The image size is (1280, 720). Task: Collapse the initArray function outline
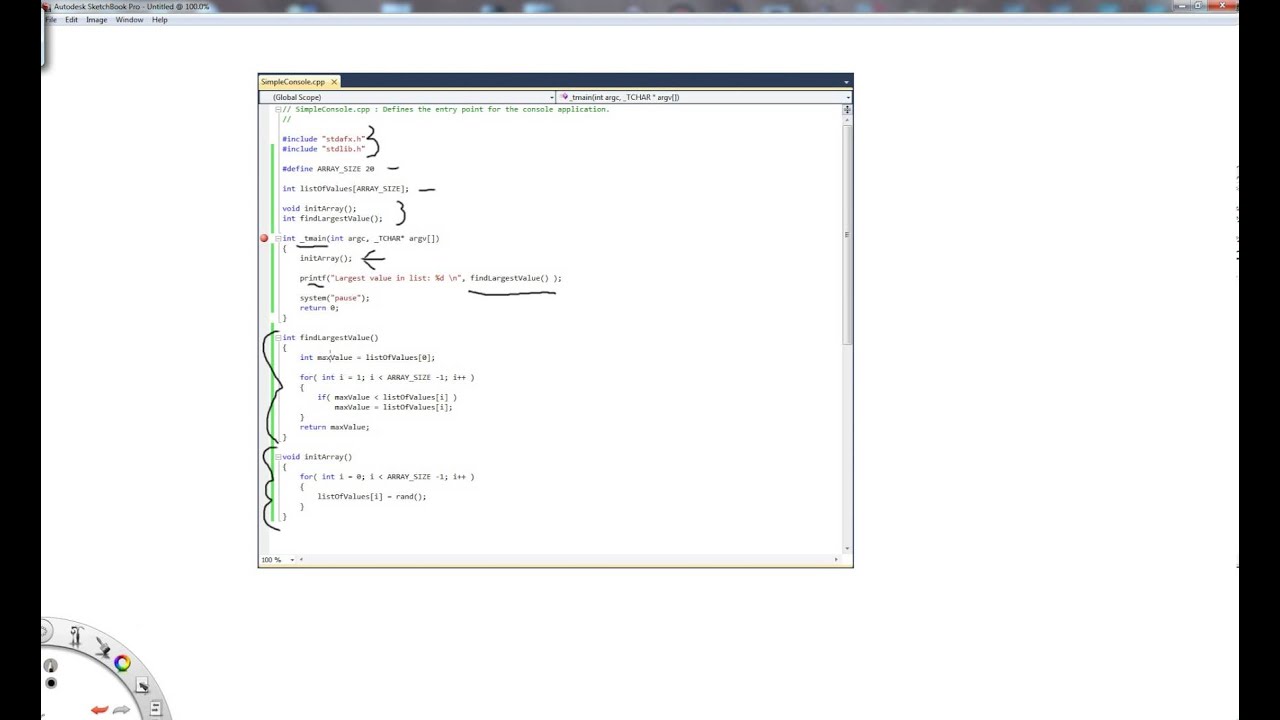point(279,457)
